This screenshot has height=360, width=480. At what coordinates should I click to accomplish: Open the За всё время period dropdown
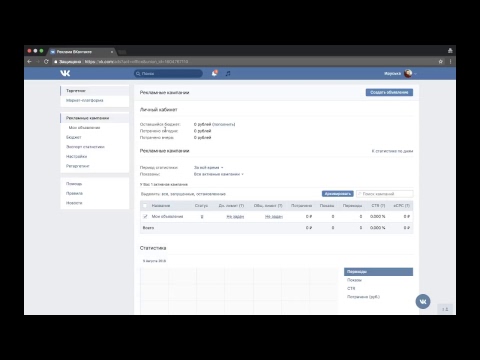[209, 168]
